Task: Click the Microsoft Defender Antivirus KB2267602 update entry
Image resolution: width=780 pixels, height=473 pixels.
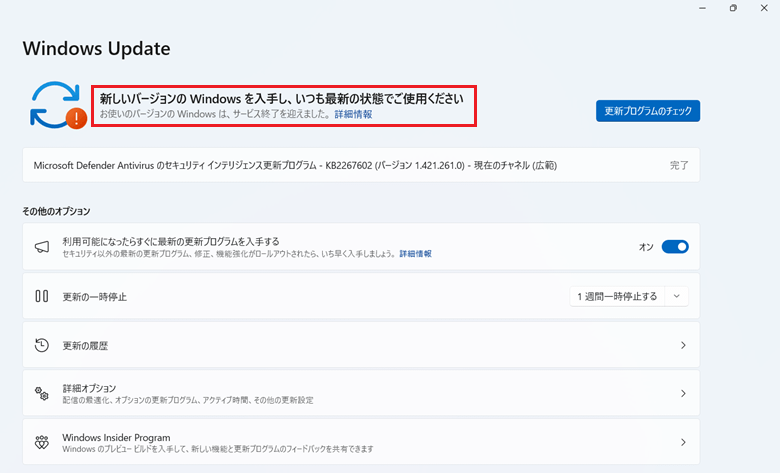Action: tap(361, 165)
